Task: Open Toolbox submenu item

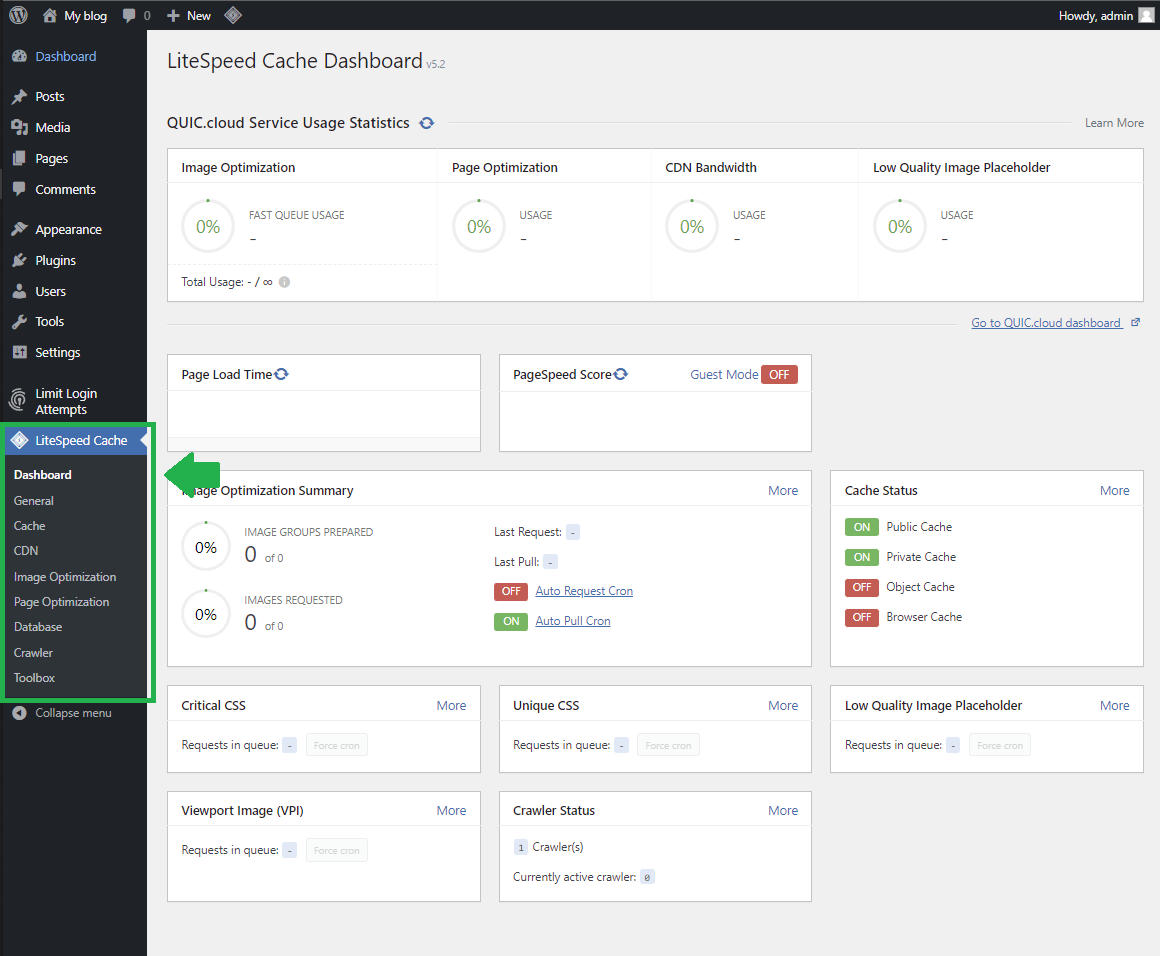Action: coord(34,678)
